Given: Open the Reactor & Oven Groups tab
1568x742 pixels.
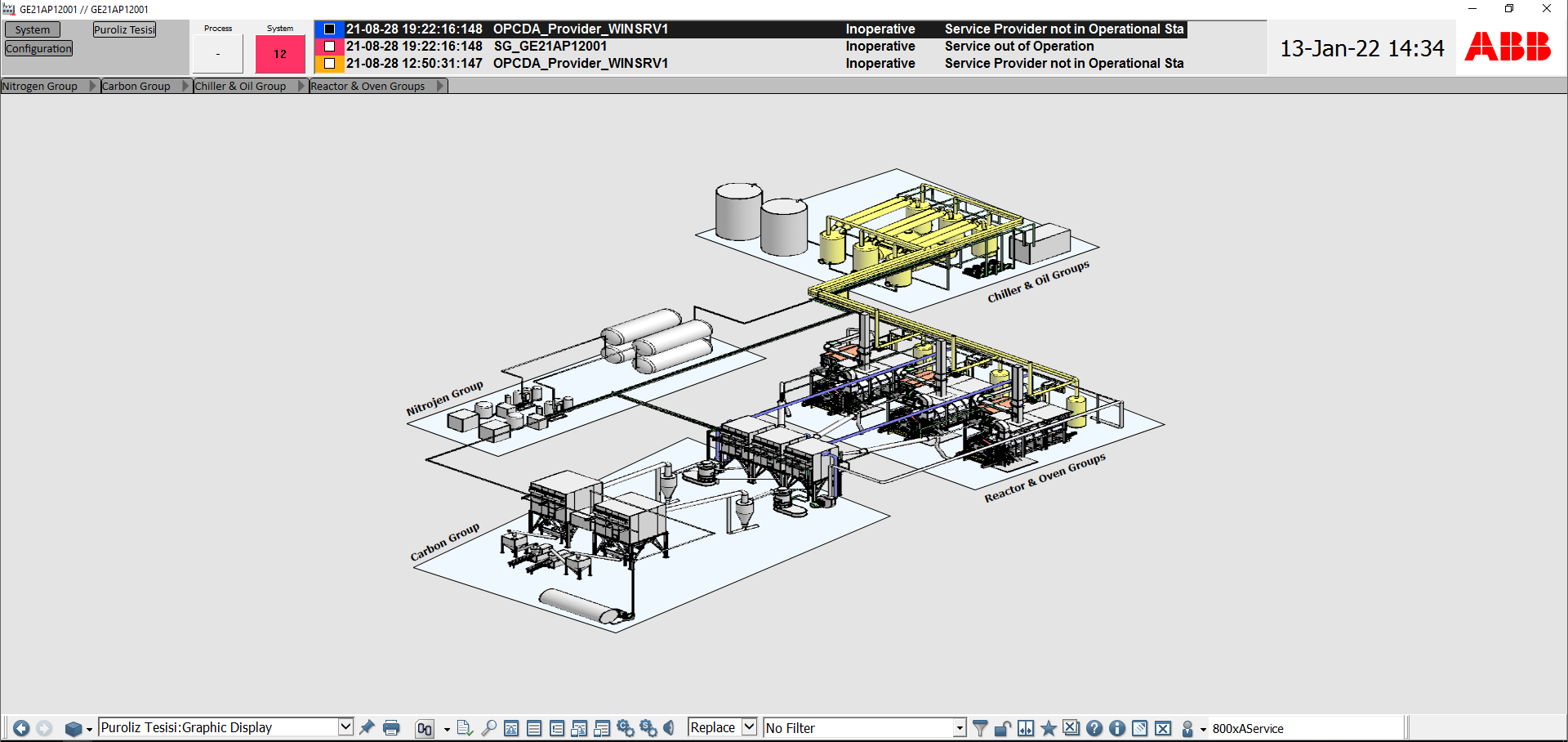Looking at the screenshot, I should point(367,86).
